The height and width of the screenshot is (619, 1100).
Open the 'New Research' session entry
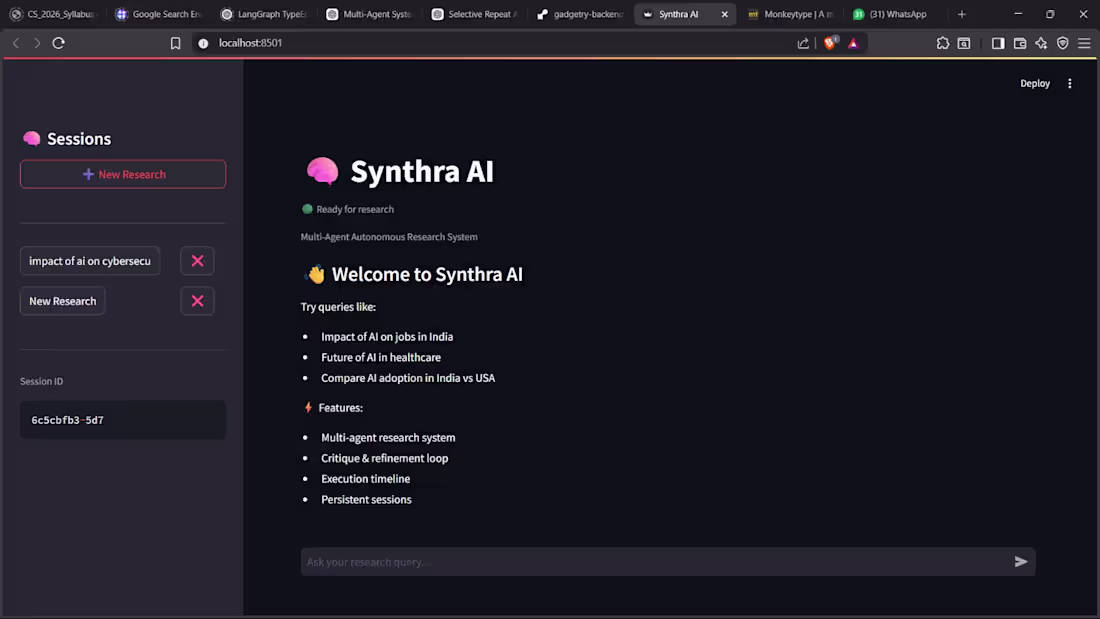click(x=62, y=301)
